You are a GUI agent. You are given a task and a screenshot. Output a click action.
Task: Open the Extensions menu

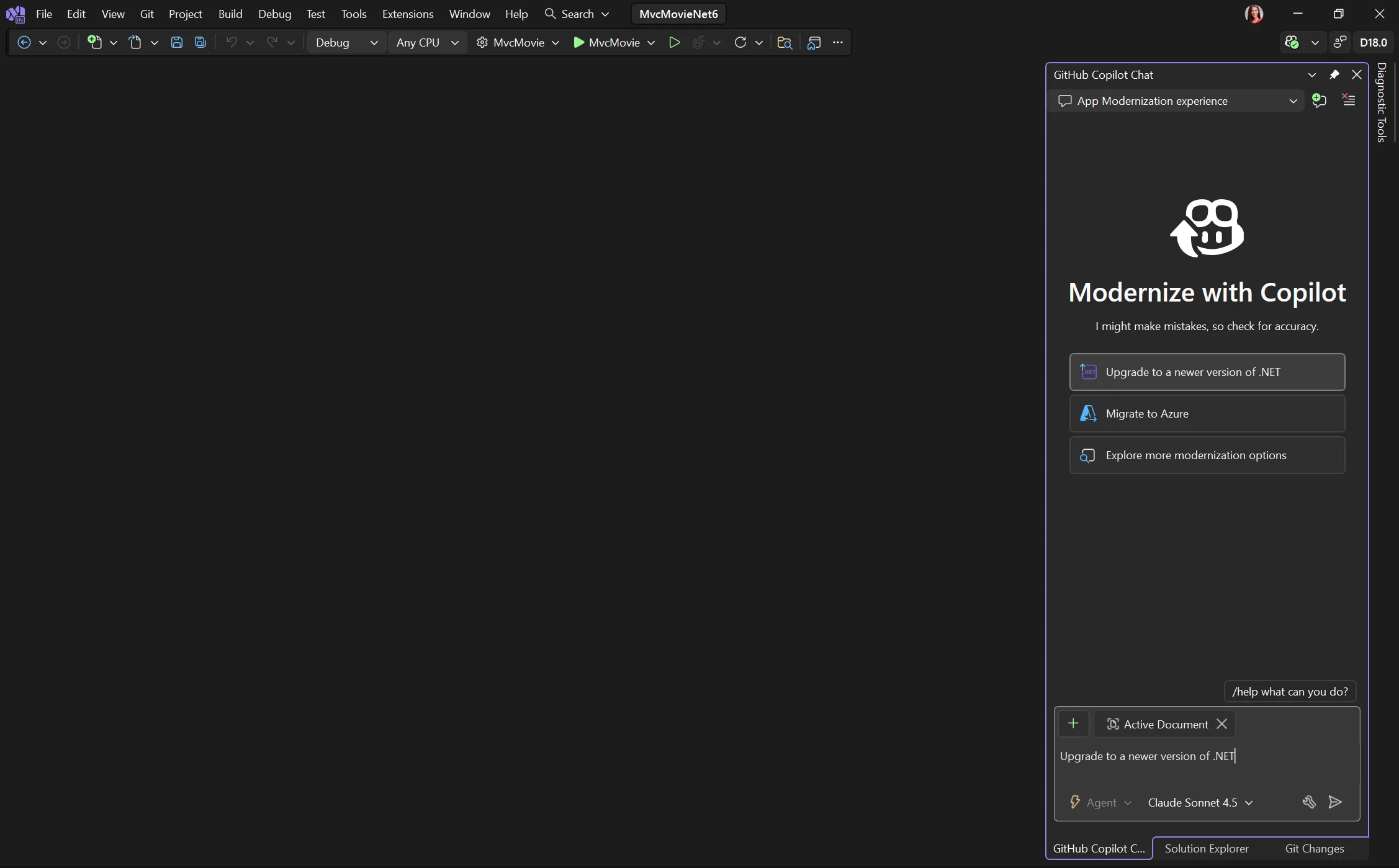point(407,14)
